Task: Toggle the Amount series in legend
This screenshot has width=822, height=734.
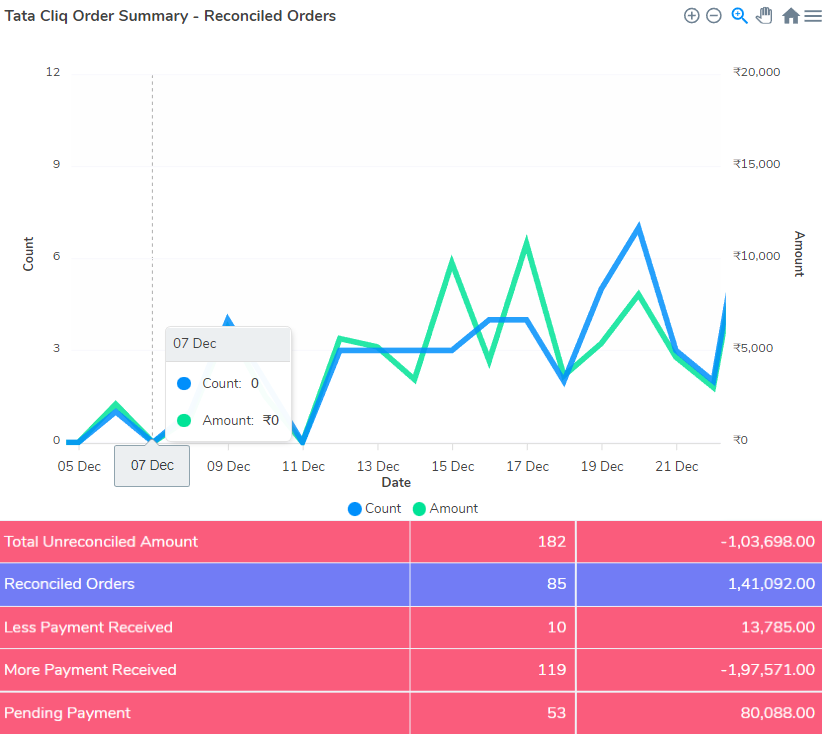Action: tap(446, 509)
